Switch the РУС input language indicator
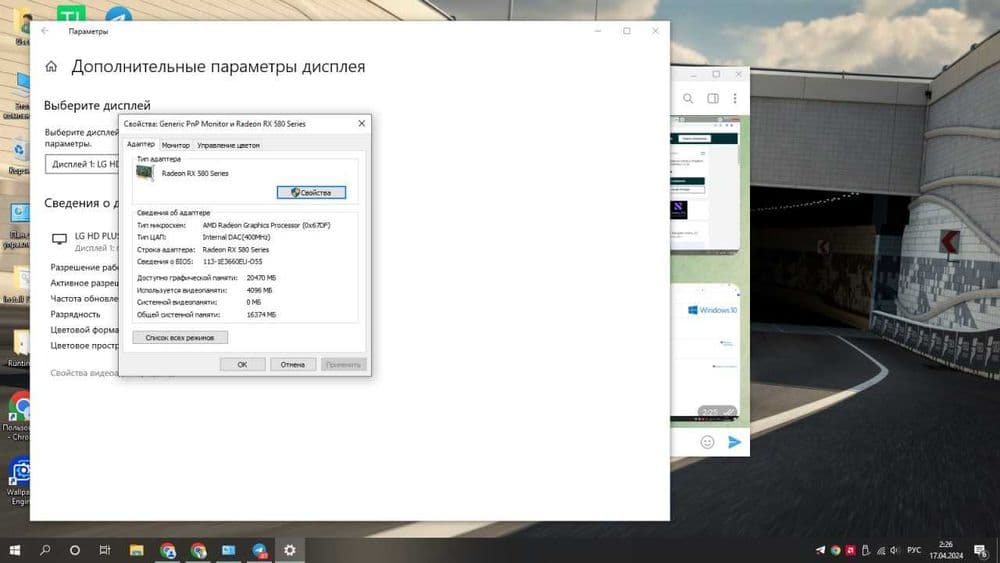Viewport: 1000px width, 563px height. pos(914,550)
